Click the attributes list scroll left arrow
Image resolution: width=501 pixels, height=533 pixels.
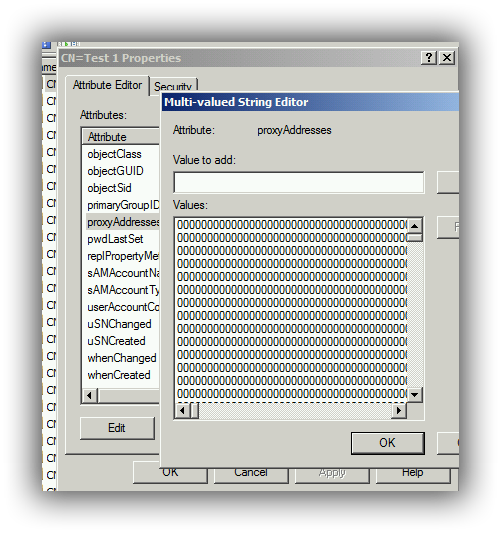(x=90, y=395)
